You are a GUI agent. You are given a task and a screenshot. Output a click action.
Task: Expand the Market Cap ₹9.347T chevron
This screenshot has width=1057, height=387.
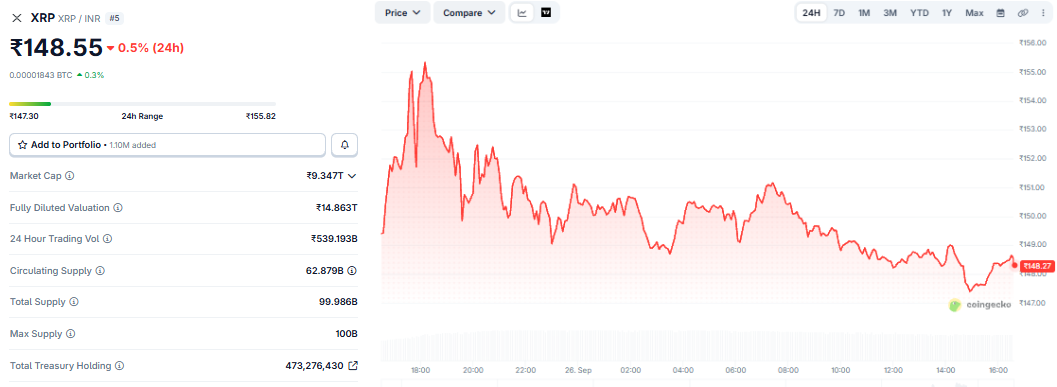pos(351,176)
